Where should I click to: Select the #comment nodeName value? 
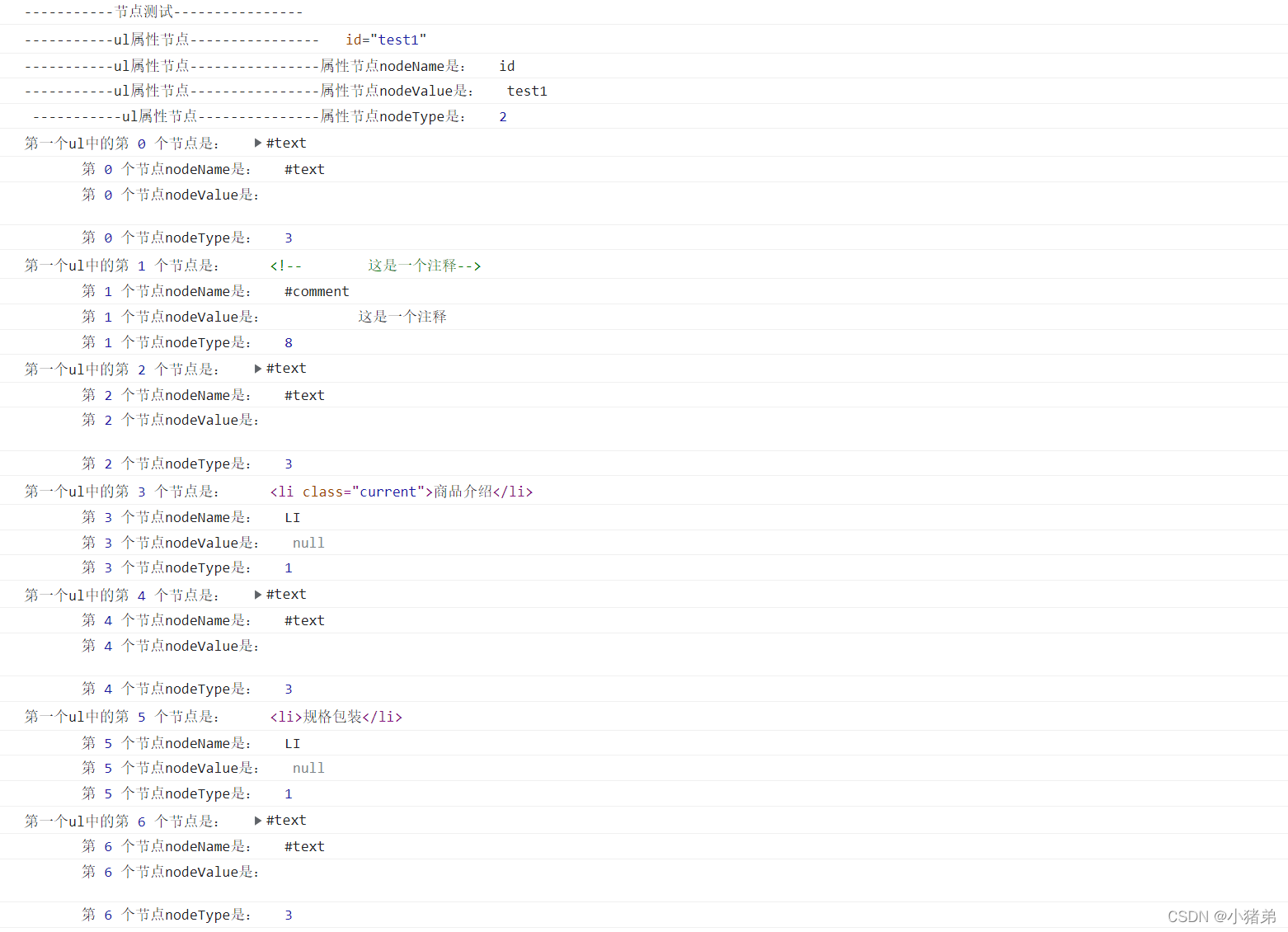(317, 291)
